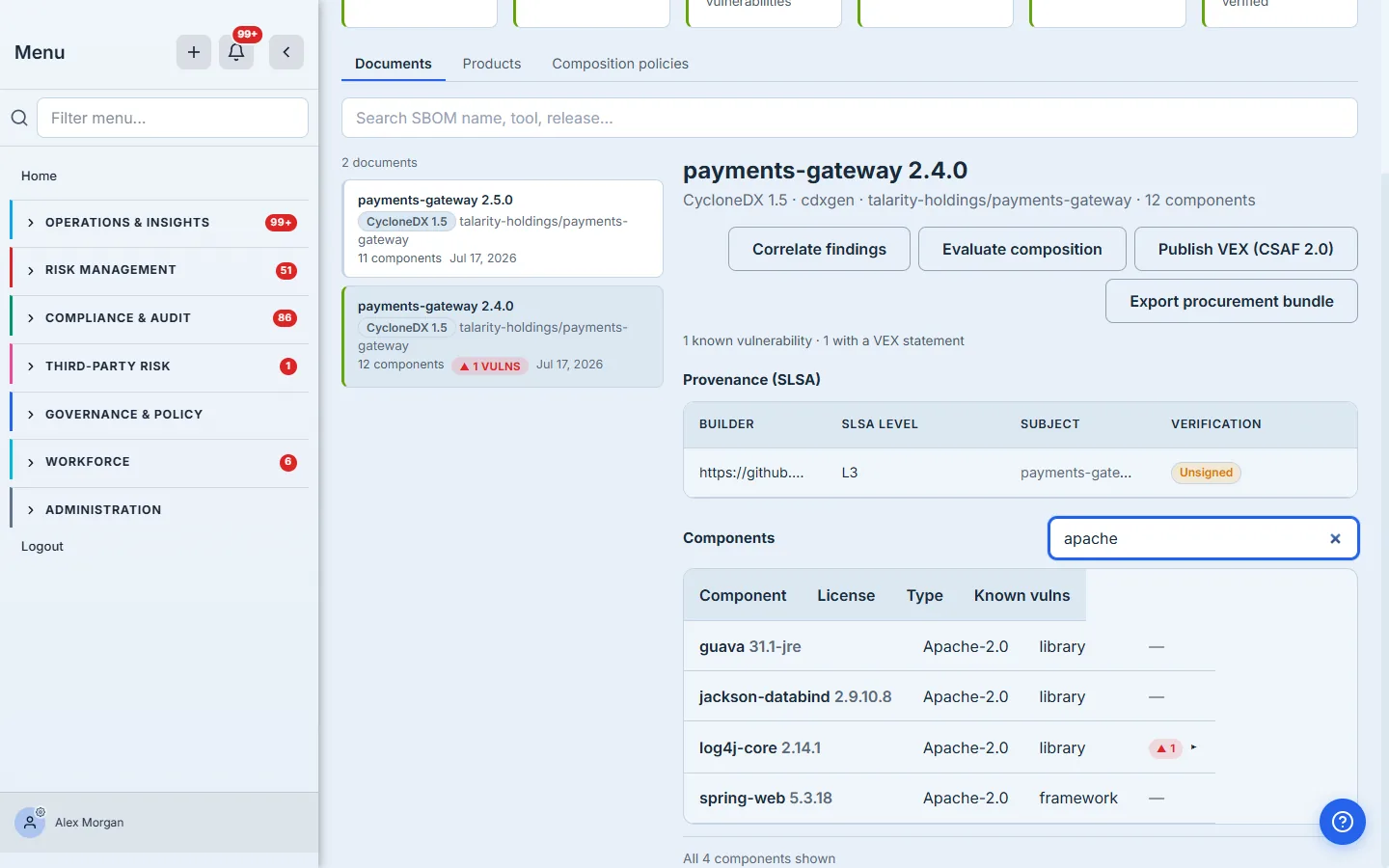
Task: Click Alex Morgan's user avatar icon
Action: tap(30, 823)
